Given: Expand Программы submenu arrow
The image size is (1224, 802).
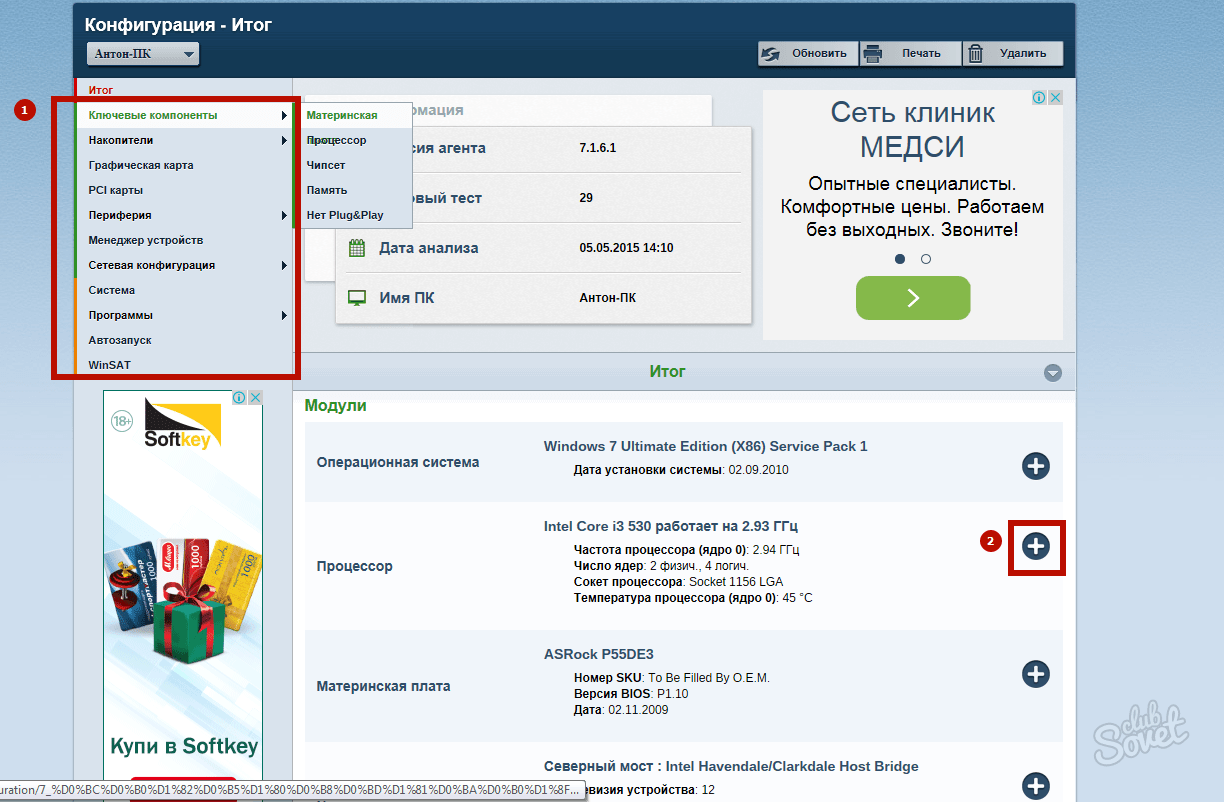Looking at the screenshot, I should tap(284, 315).
